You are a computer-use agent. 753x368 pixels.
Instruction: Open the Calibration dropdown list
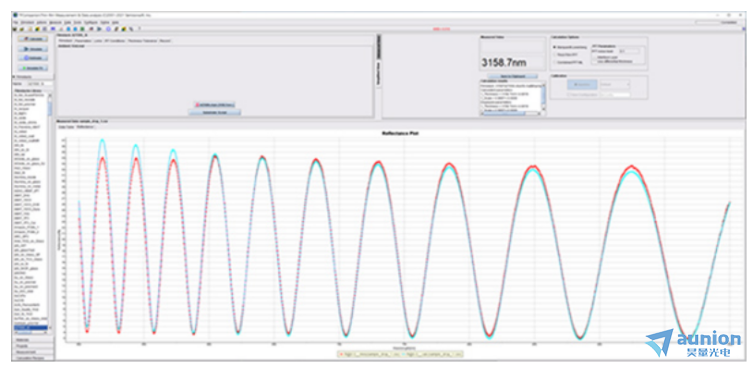pyautogui.click(x=615, y=84)
